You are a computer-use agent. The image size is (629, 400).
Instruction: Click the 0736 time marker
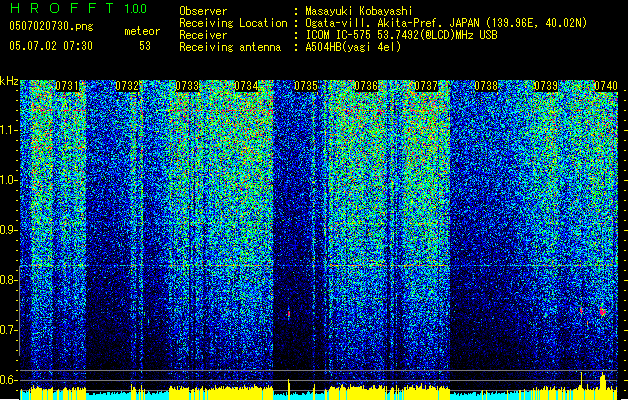point(366,86)
